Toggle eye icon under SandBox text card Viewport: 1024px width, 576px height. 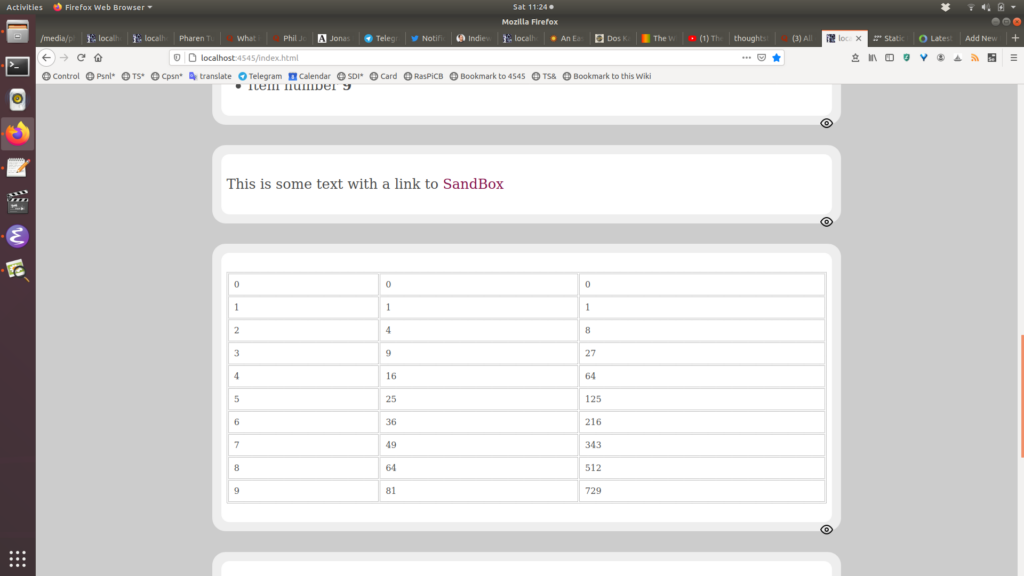coord(826,222)
